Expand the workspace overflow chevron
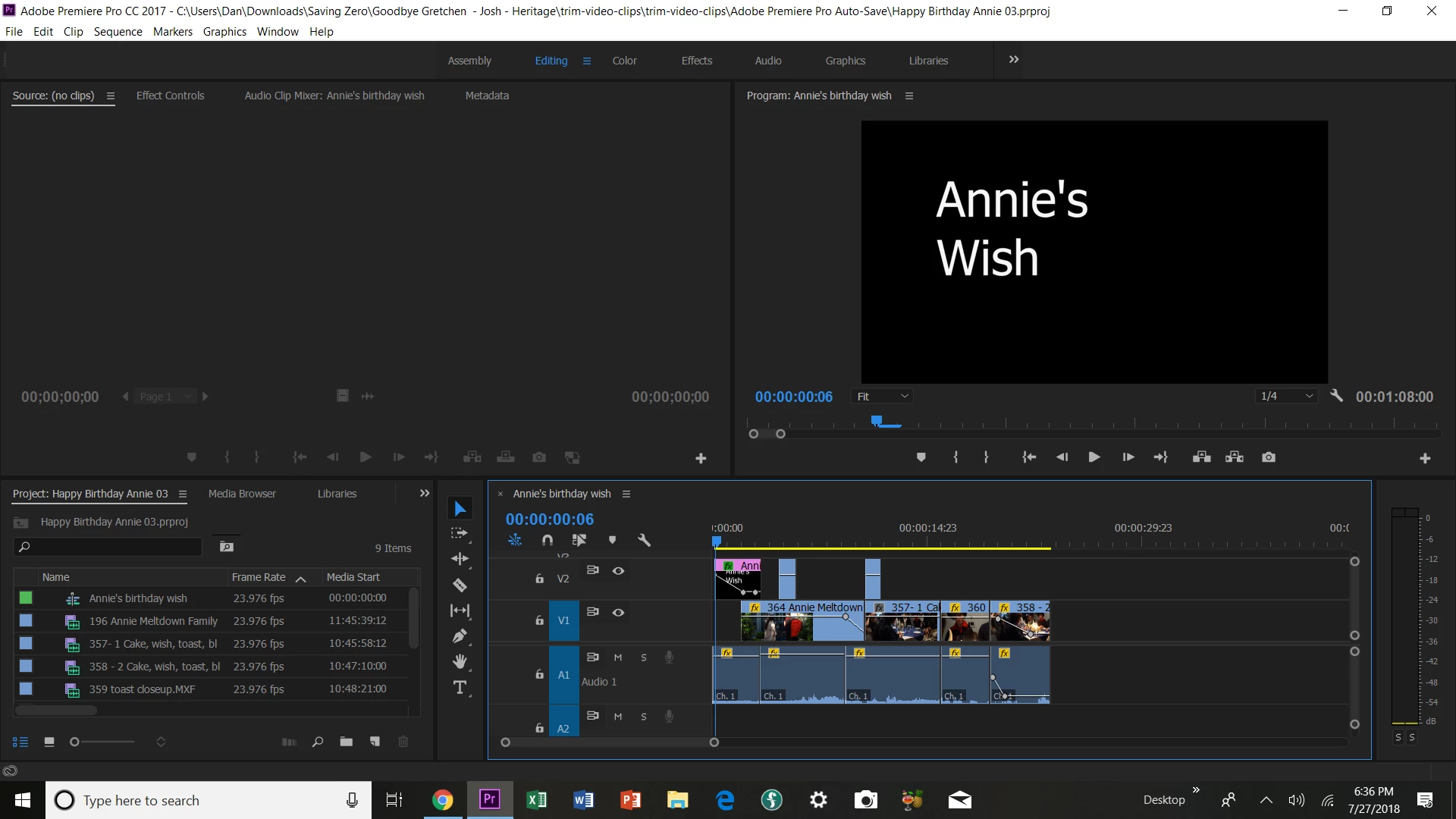 point(1014,60)
